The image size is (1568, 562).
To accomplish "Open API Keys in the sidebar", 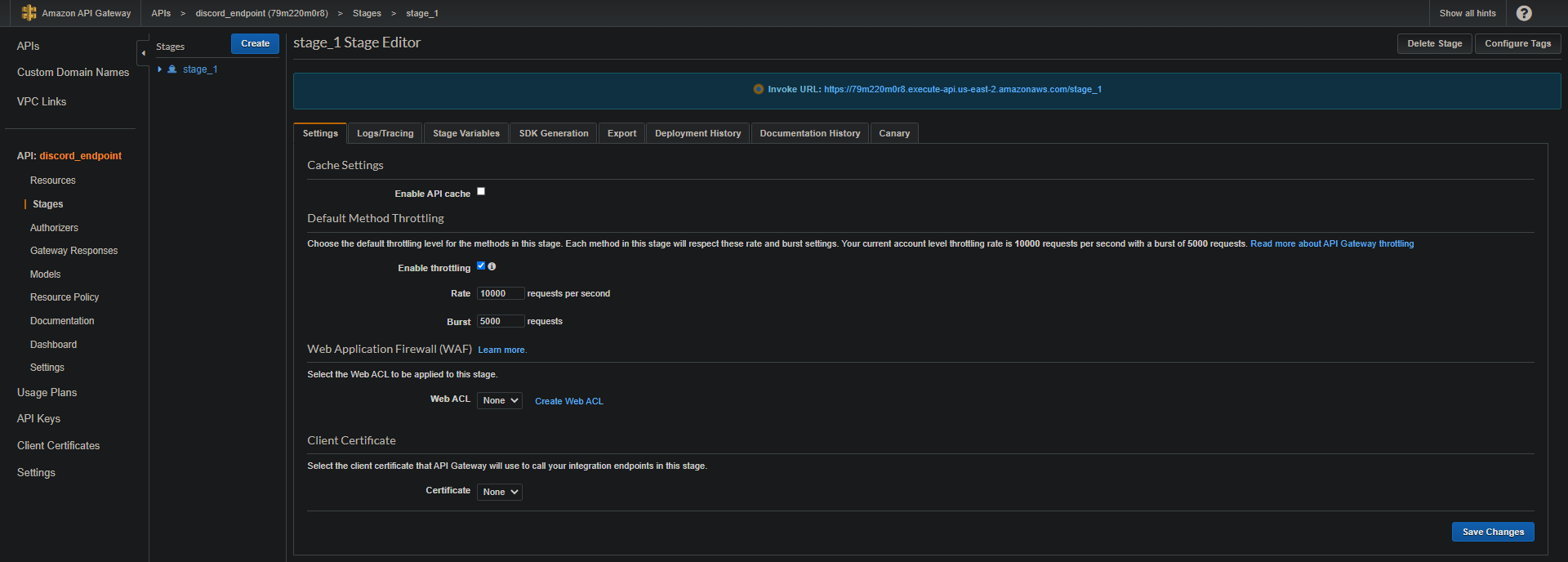I will coord(38,419).
